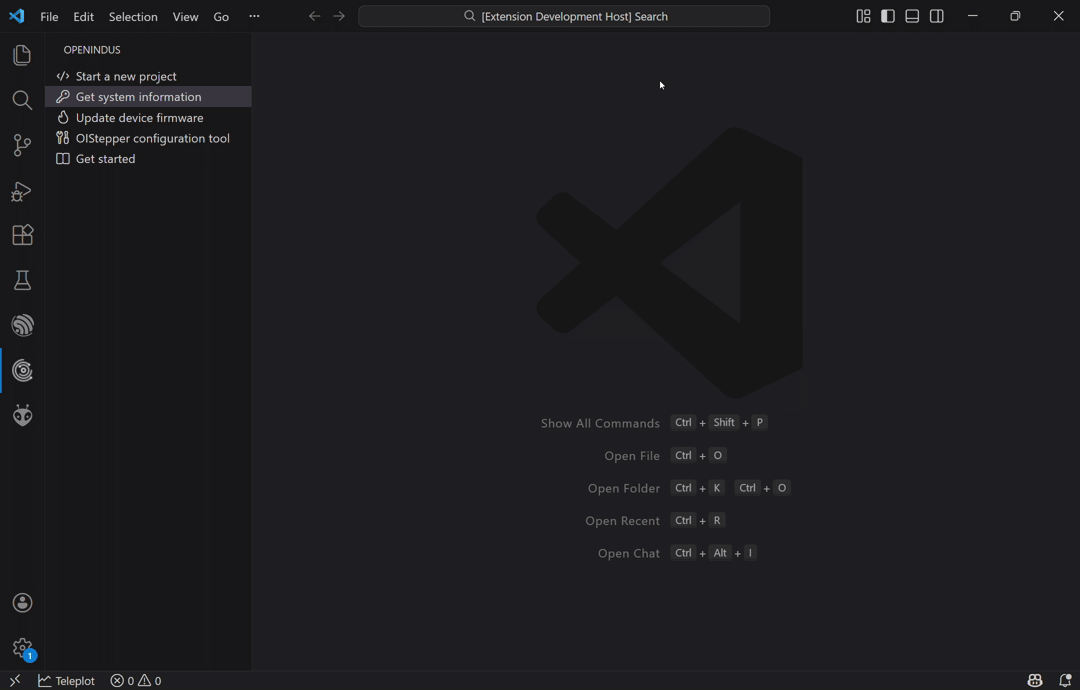Open Source Control view
The width and height of the screenshot is (1080, 690).
(22, 145)
